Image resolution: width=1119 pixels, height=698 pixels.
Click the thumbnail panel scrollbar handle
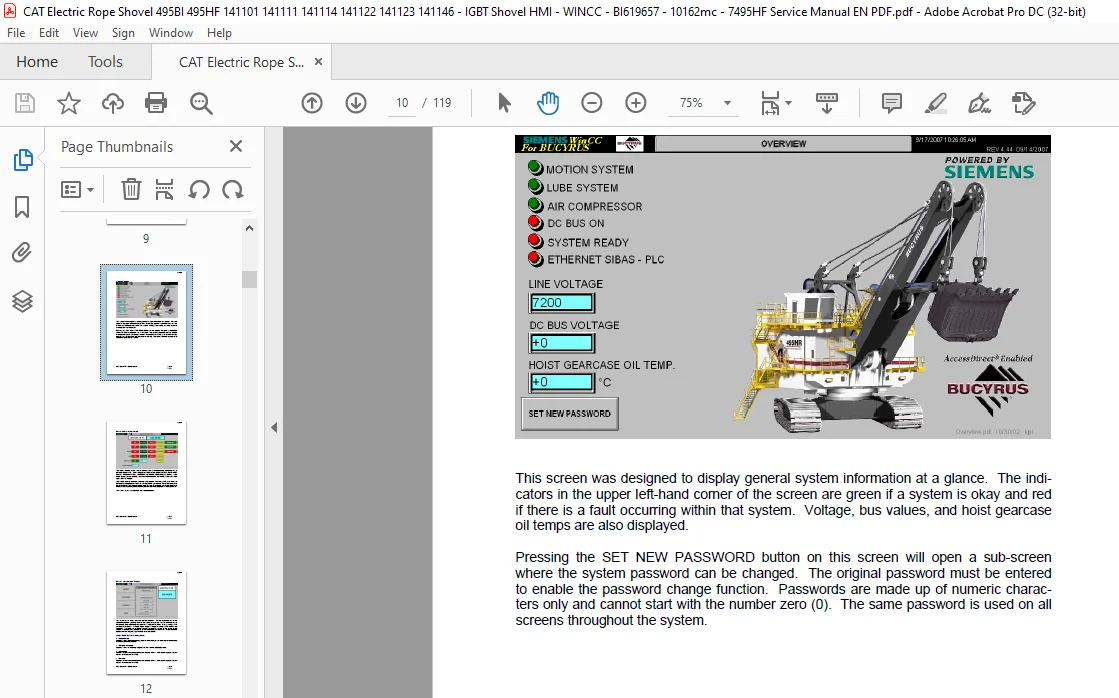click(249, 278)
